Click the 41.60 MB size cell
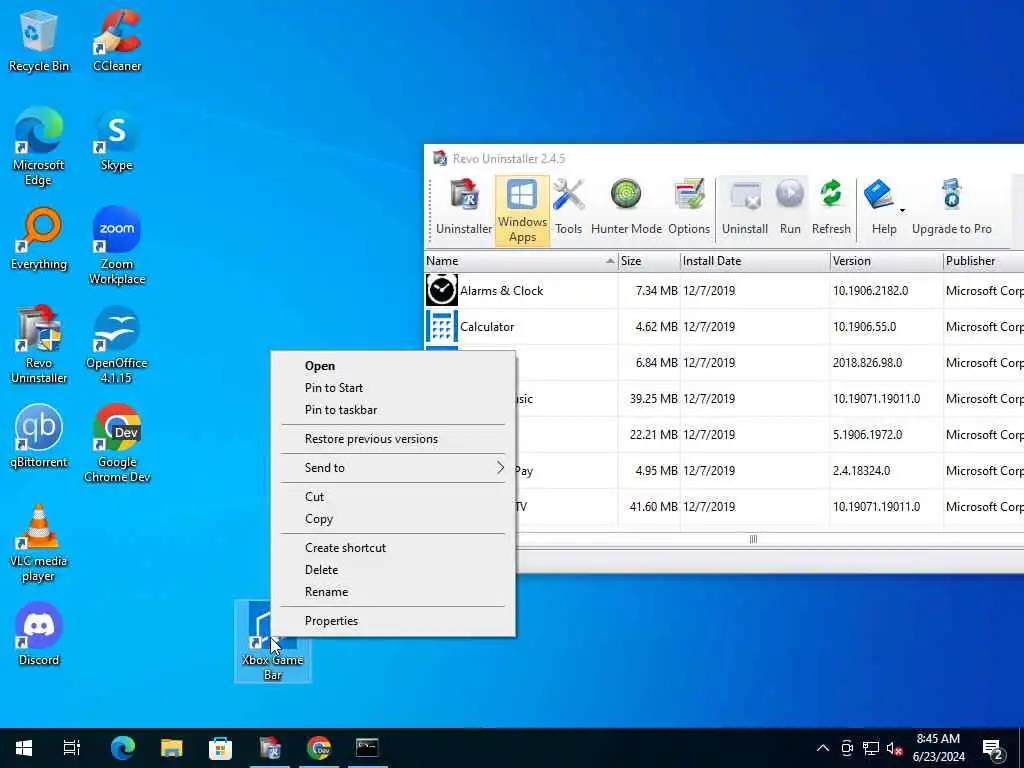 (654, 506)
